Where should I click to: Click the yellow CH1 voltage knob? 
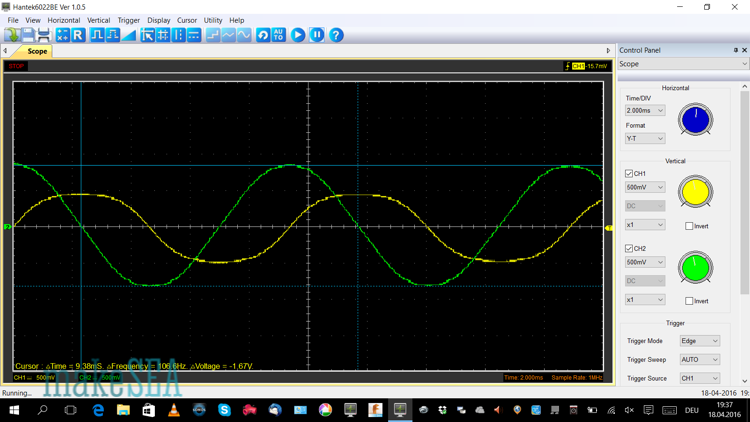click(x=695, y=192)
